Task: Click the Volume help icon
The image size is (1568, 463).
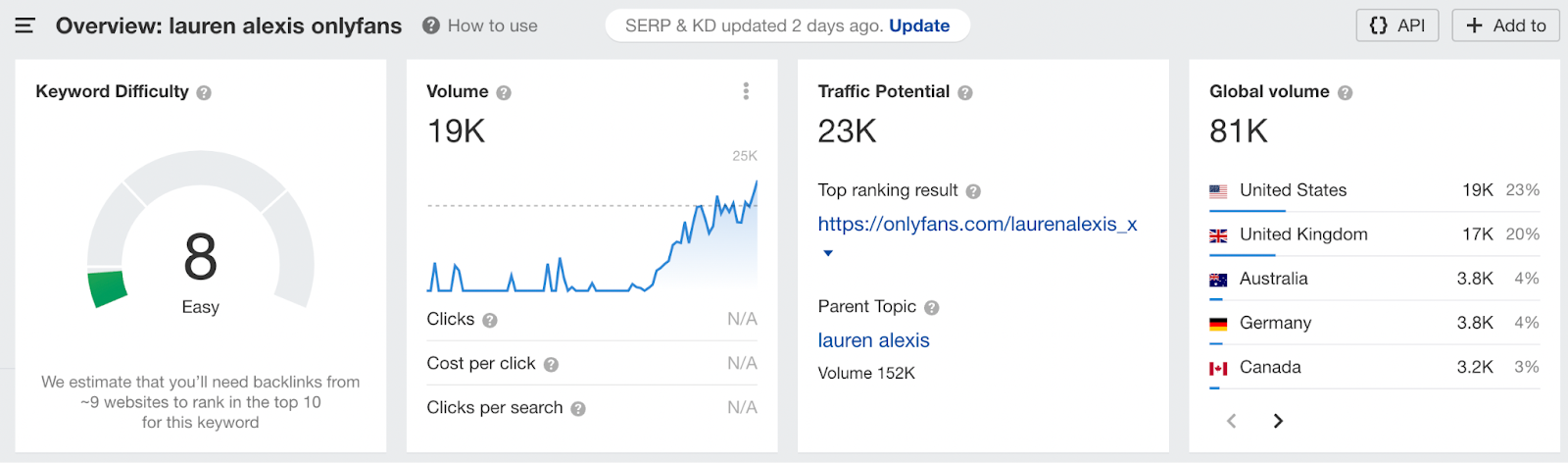Action: click(504, 92)
